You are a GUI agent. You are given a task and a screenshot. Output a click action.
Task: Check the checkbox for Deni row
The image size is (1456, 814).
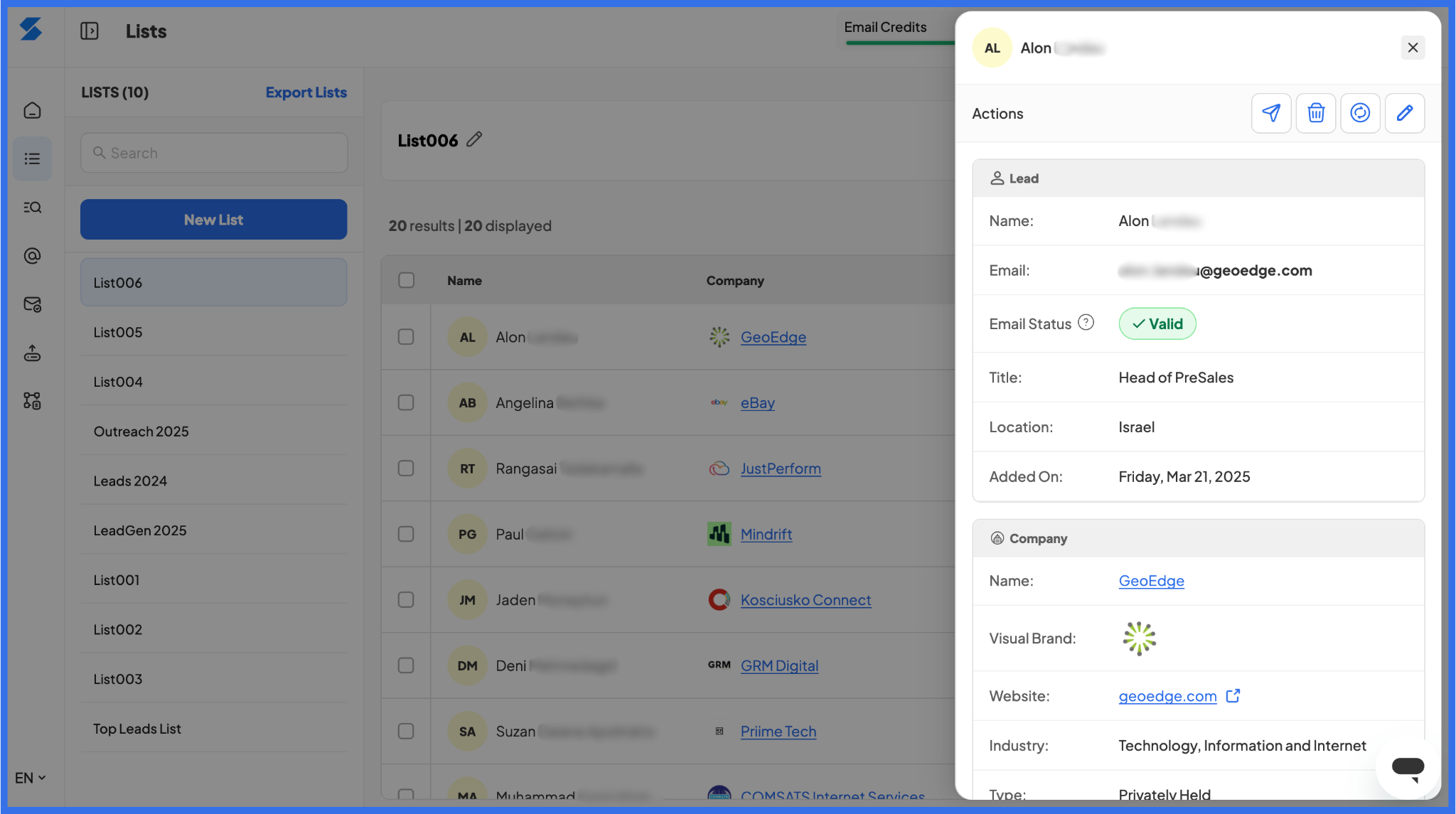point(406,665)
